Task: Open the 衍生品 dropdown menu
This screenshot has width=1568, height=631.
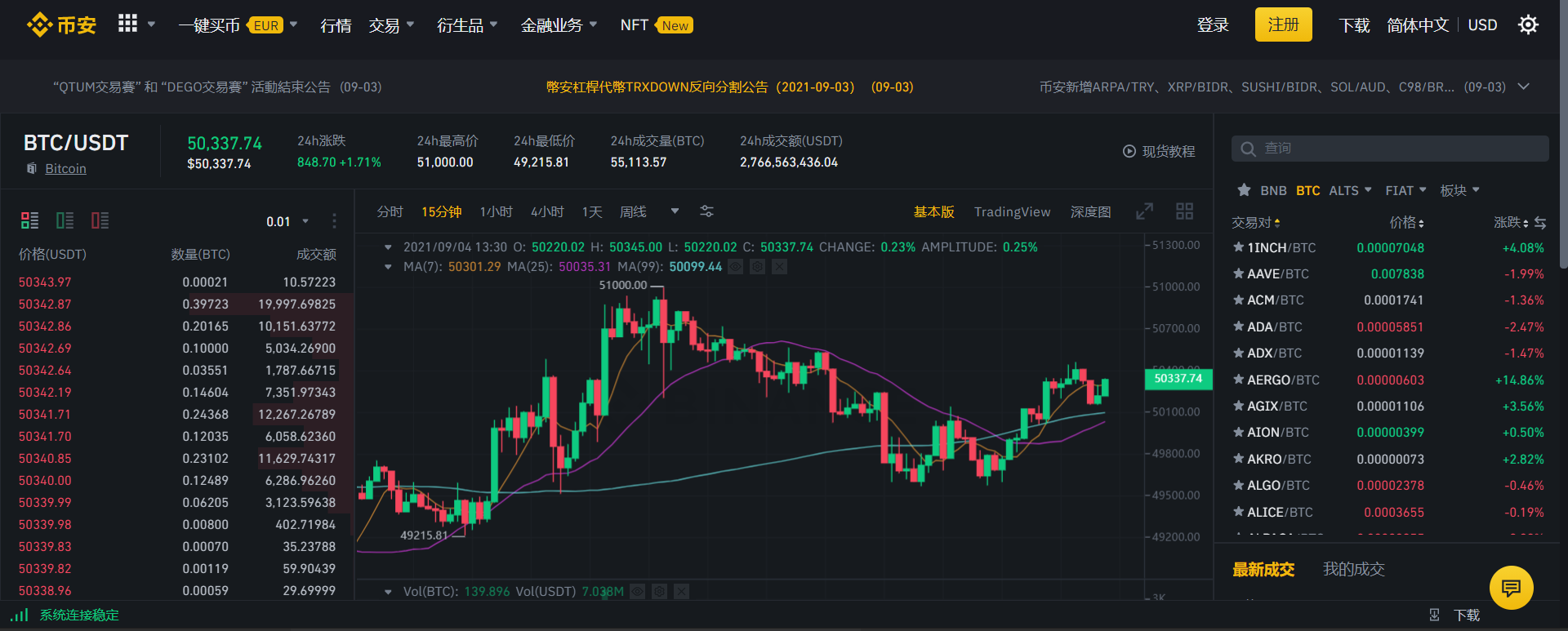Action: (467, 25)
